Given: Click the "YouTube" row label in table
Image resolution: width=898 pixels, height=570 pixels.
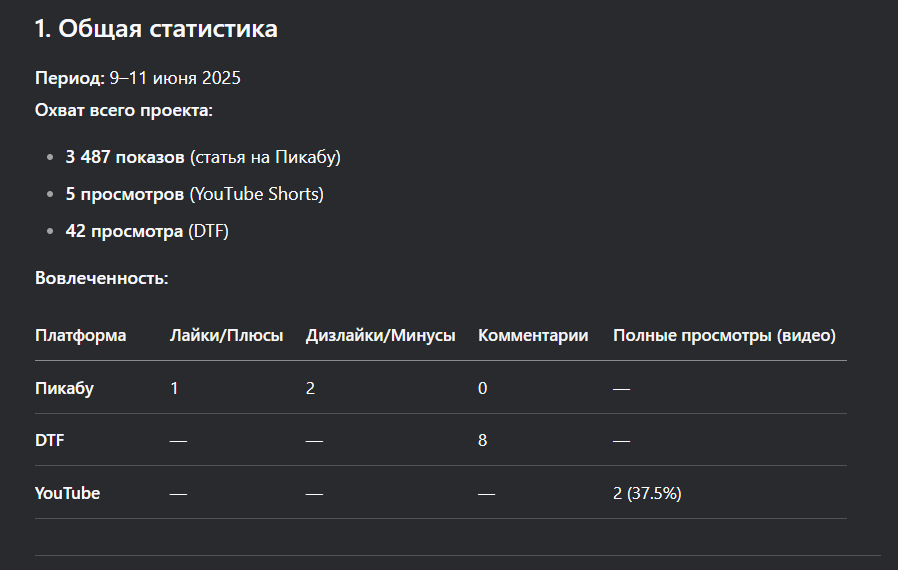Looking at the screenshot, I should (67, 493).
